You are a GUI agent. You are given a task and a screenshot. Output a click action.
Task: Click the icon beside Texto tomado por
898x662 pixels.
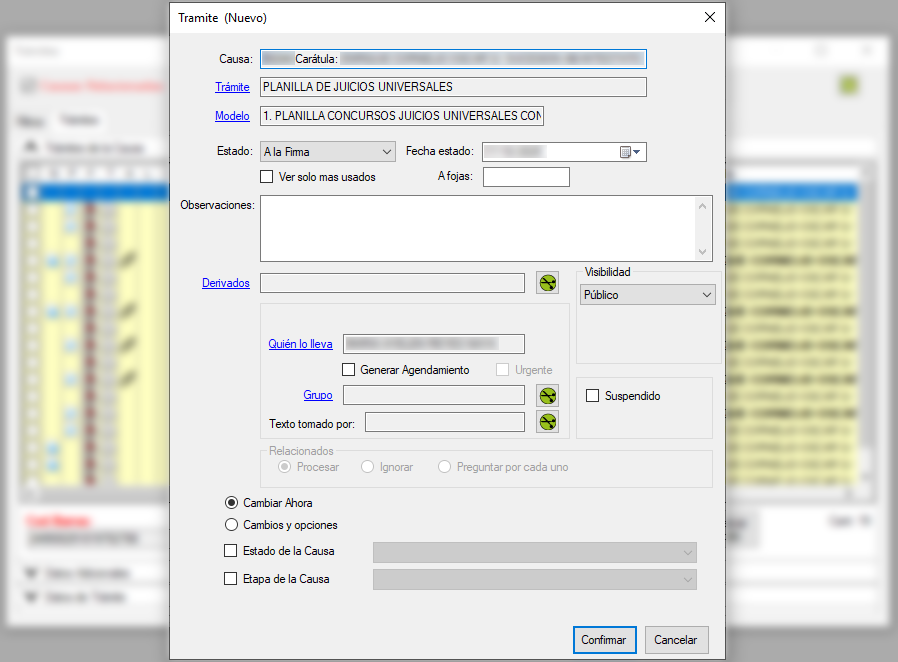click(x=547, y=422)
